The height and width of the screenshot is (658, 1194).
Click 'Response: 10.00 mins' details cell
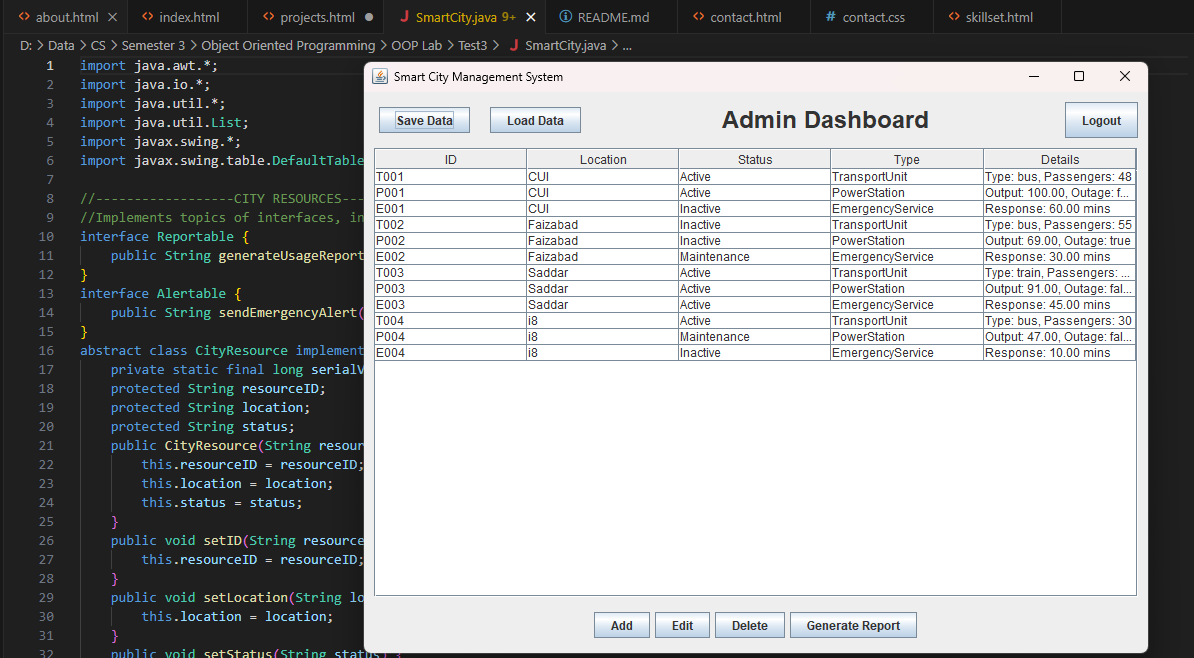[1060, 353]
